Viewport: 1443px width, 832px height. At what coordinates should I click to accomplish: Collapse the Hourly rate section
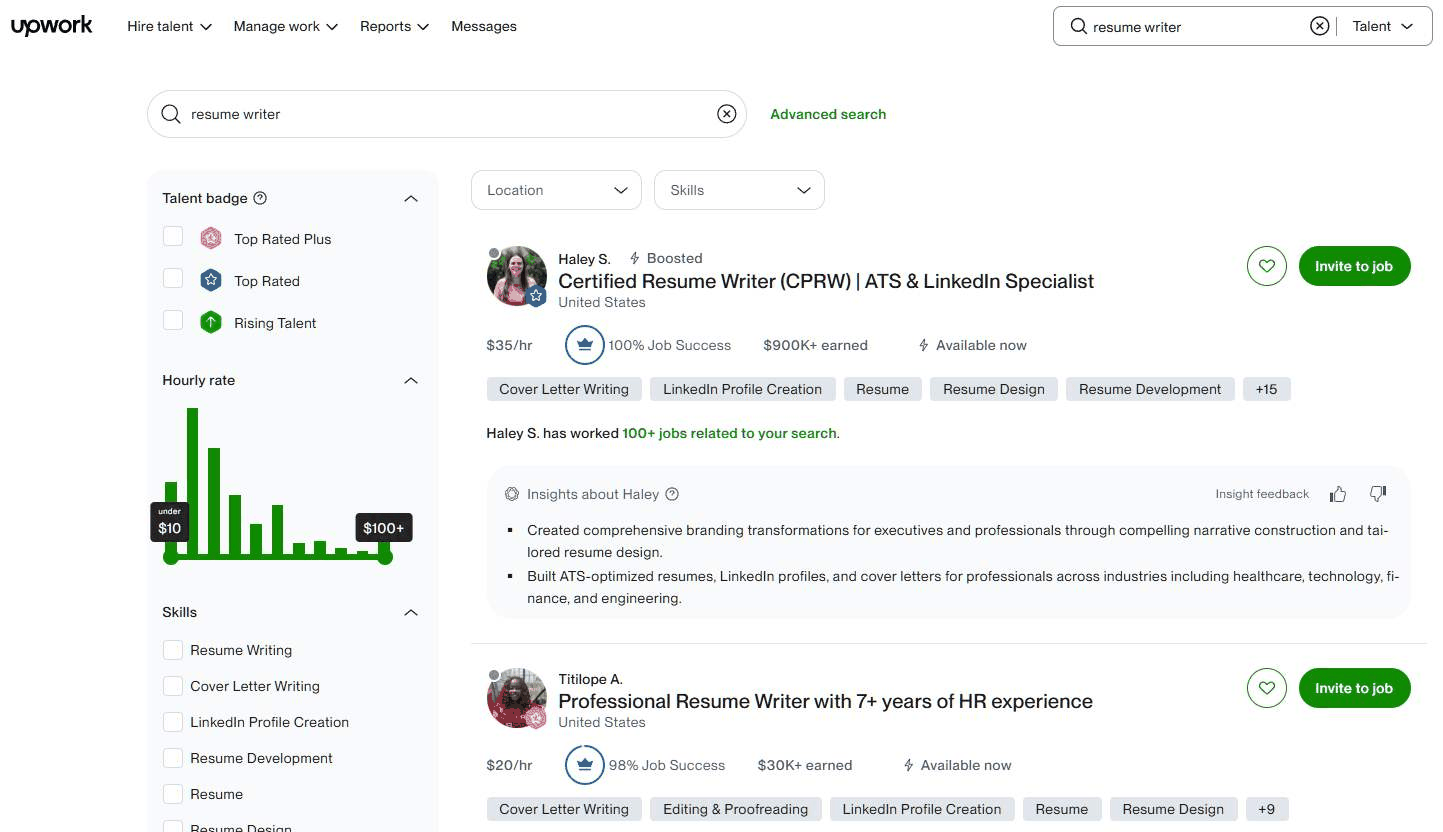(410, 380)
